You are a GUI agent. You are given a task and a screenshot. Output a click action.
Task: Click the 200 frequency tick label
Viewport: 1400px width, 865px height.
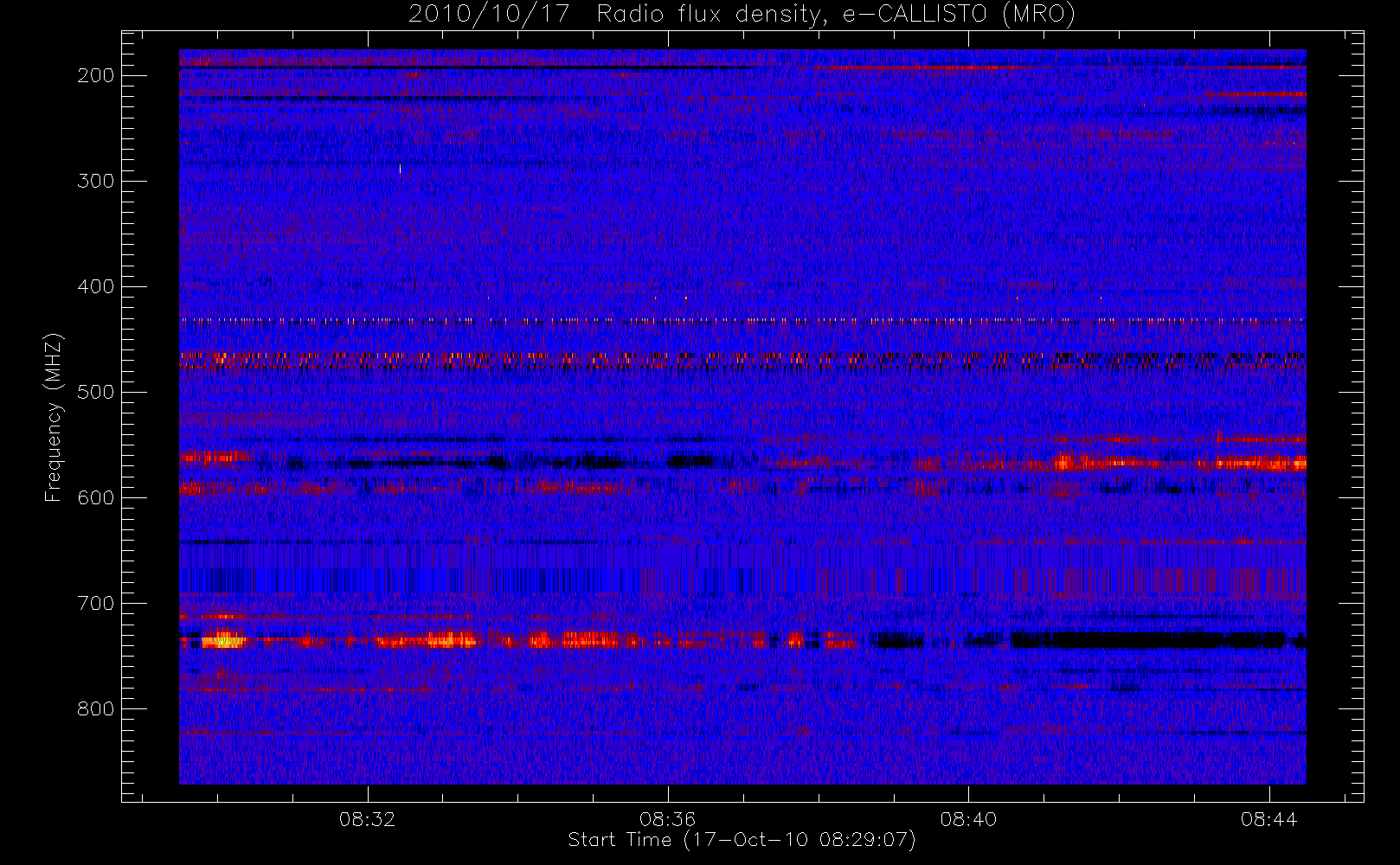tap(96, 75)
